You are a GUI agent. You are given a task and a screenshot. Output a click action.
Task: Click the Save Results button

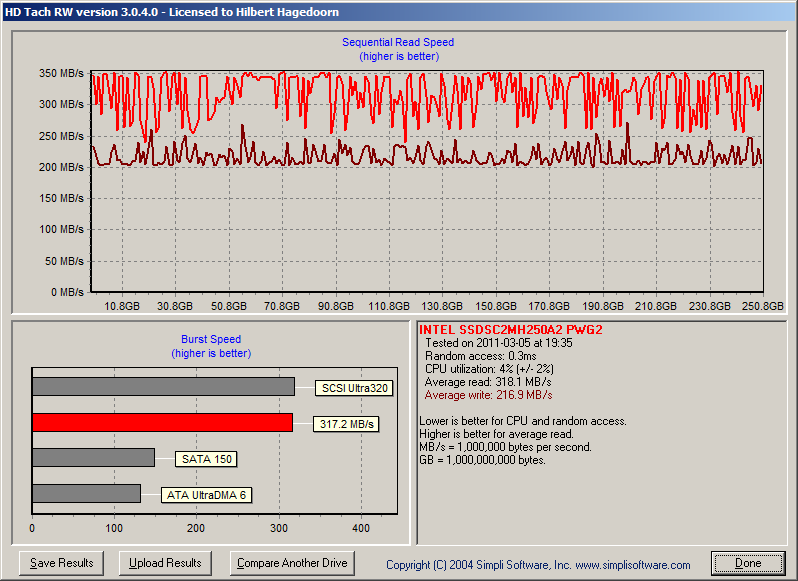pyautogui.click(x=62, y=563)
